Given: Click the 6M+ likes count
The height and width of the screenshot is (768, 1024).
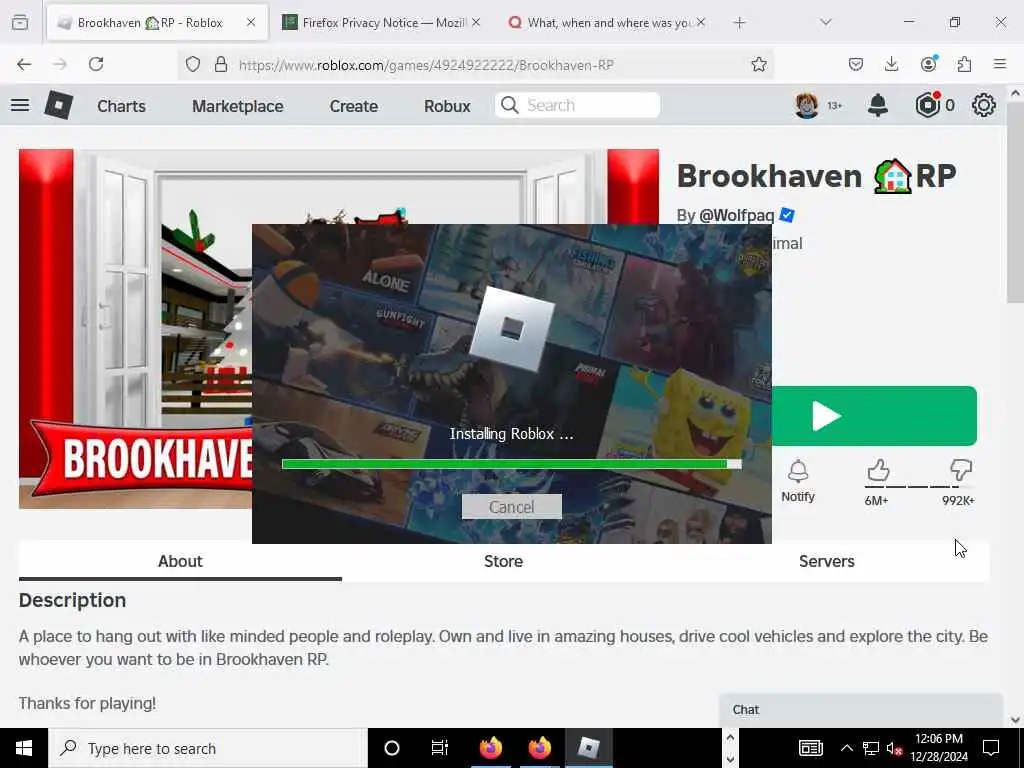Looking at the screenshot, I should coord(876,500).
